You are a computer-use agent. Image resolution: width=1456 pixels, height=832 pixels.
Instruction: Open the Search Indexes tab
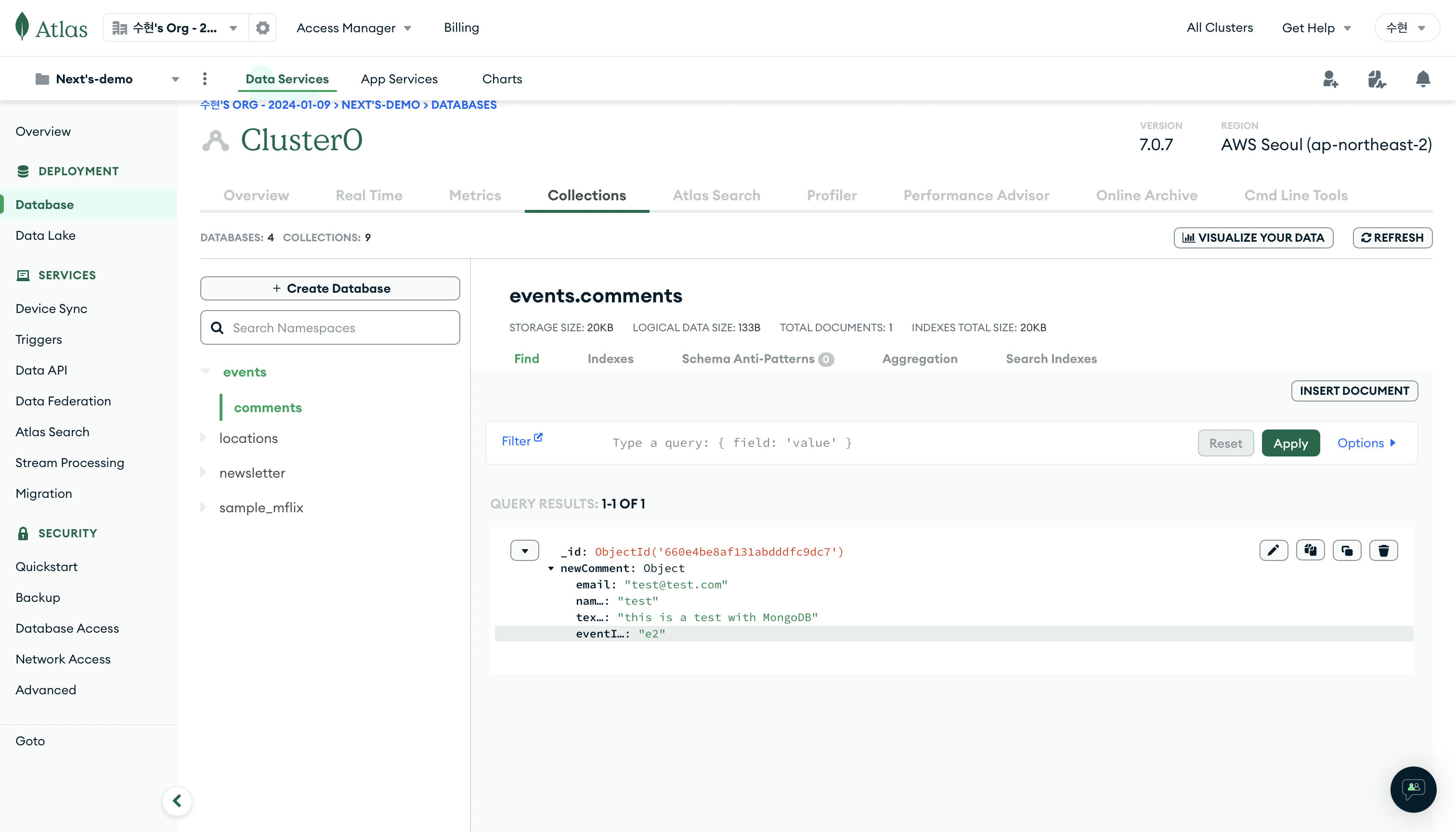(x=1051, y=359)
